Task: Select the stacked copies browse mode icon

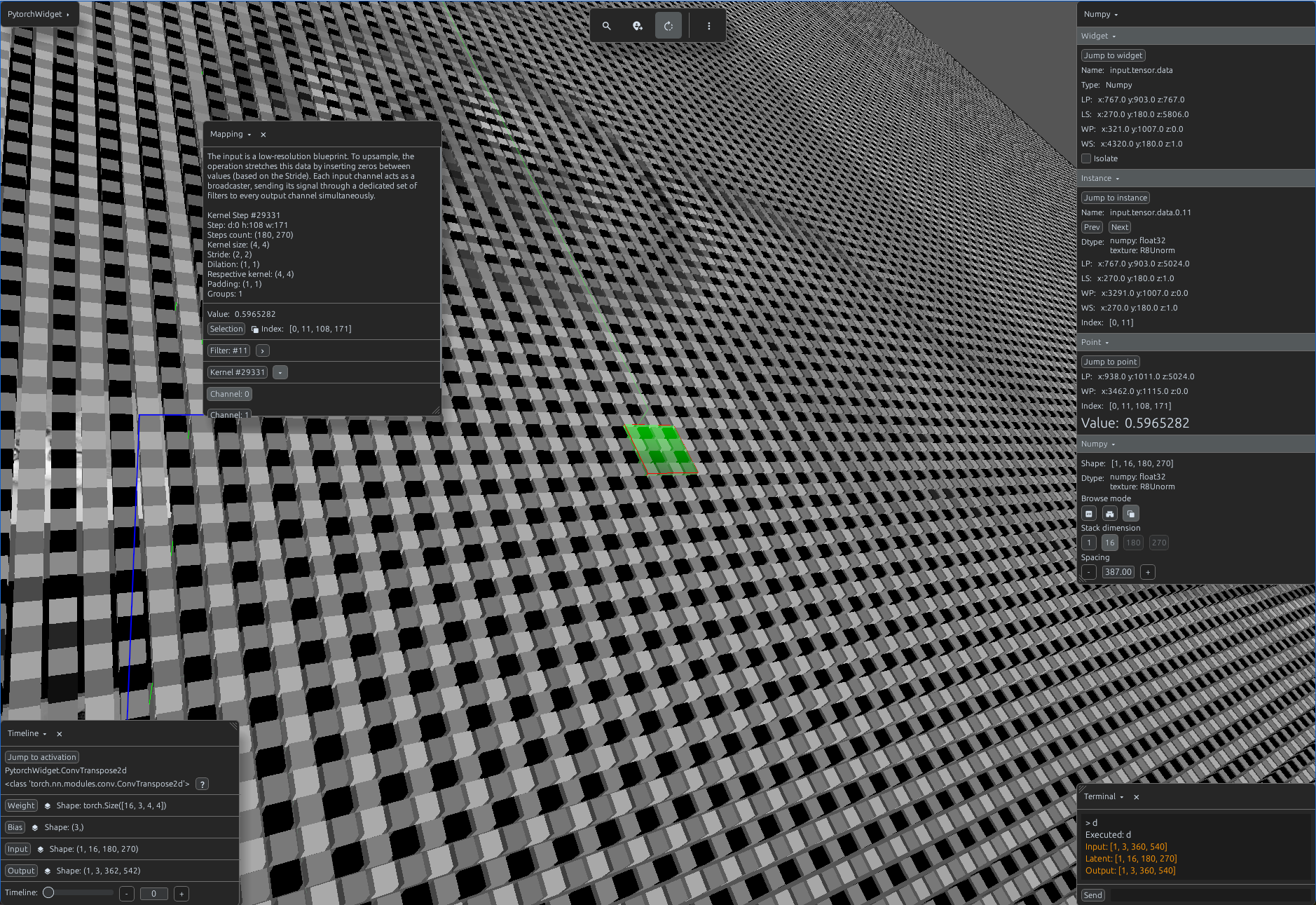Action: (x=1131, y=514)
